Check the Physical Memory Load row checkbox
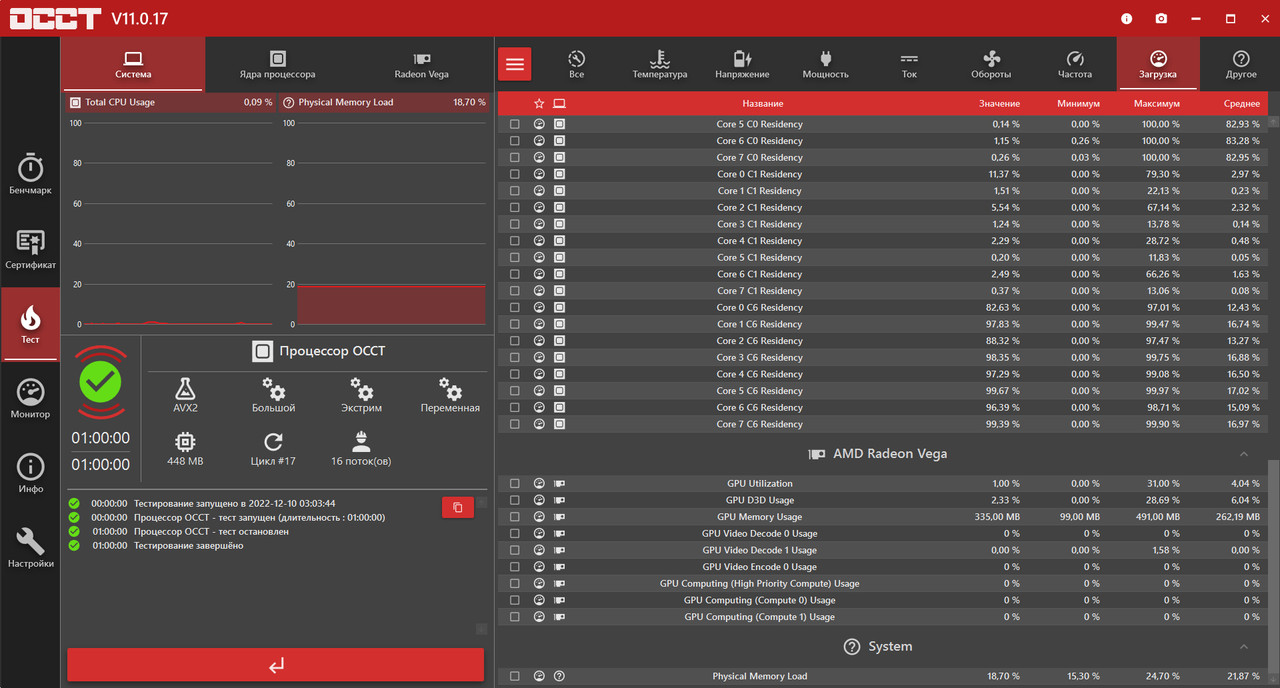The width and height of the screenshot is (1280, 688). coord(514,676)
